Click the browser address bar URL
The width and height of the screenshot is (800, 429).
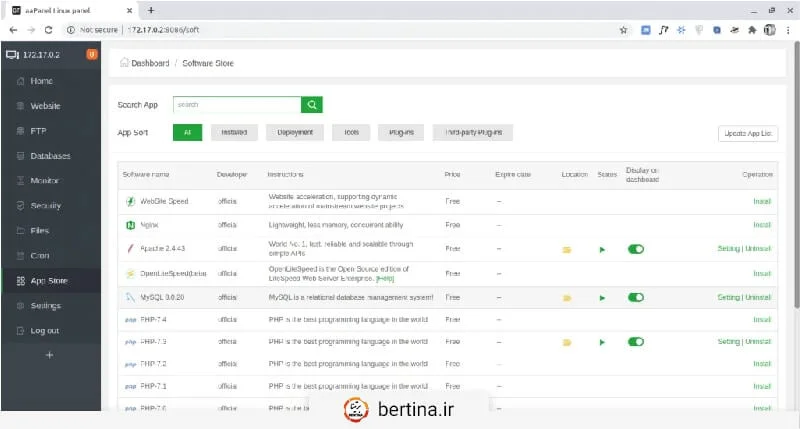click(163, 30)
